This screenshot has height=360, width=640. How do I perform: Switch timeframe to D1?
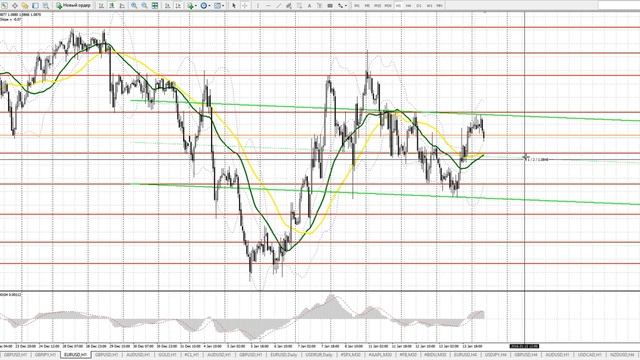tap(419, 6)
